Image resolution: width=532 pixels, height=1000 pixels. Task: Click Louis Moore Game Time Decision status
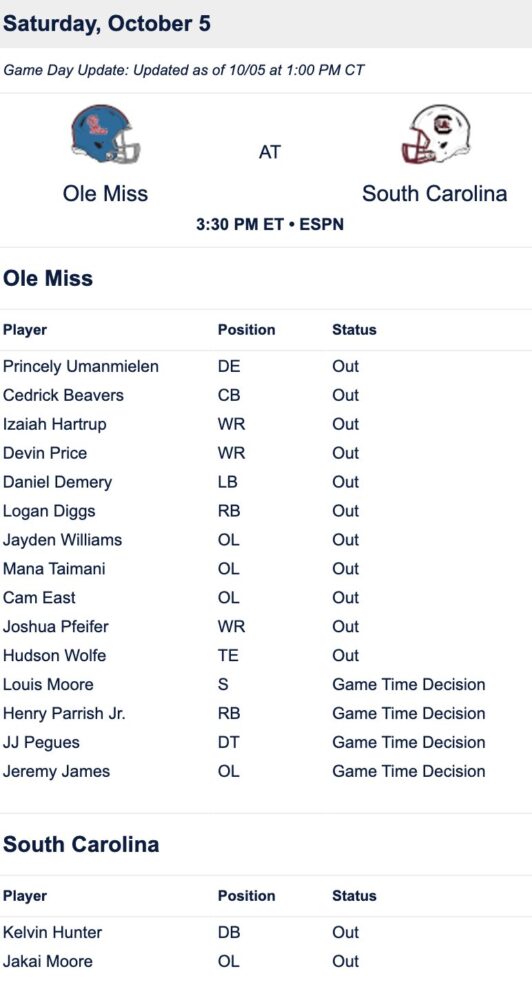(x=408, y=684)
